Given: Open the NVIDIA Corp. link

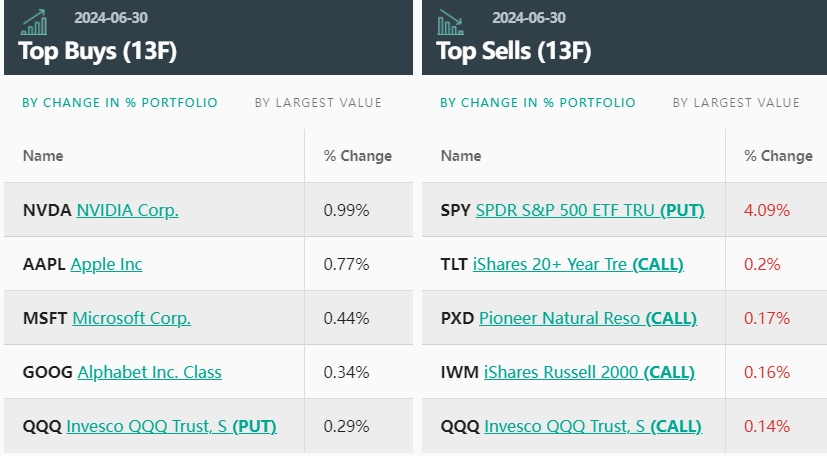Looking at the screenshot, I should coord(127,210).
